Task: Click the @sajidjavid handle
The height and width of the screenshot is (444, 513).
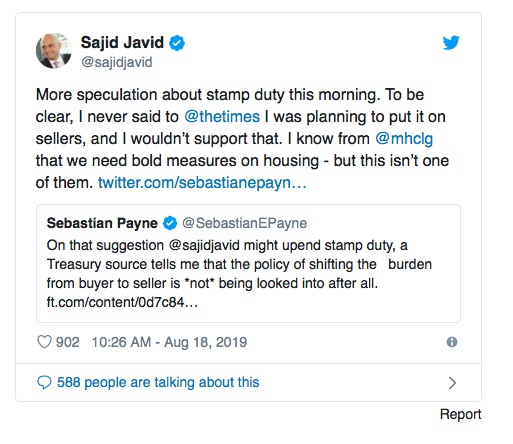Action: point(117,62)
